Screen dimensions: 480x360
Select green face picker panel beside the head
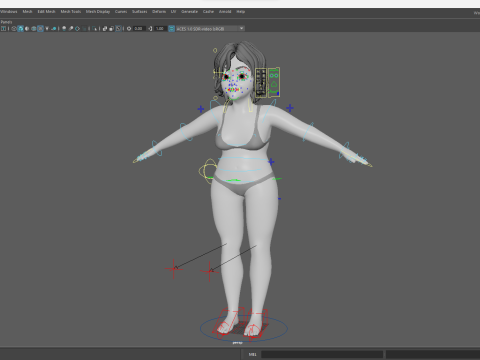pos(274,82)
